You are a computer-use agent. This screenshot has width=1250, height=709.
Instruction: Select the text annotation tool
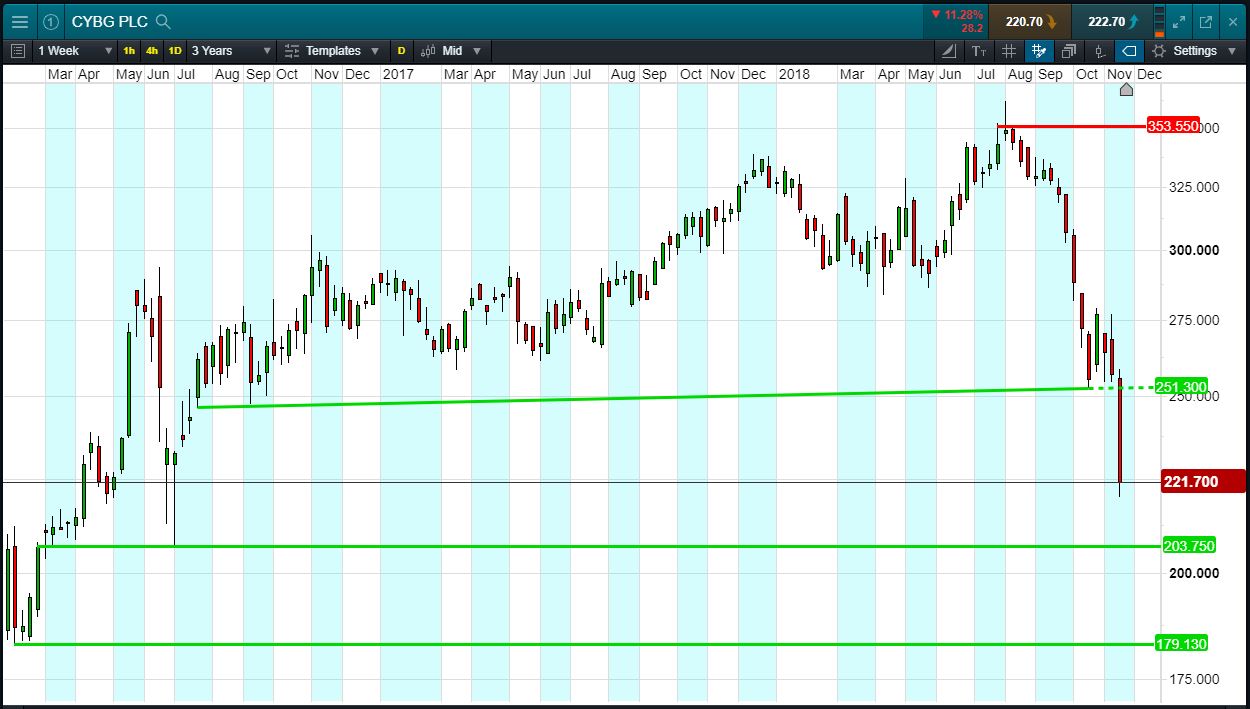pyautogui.click(x=979, y=51)
